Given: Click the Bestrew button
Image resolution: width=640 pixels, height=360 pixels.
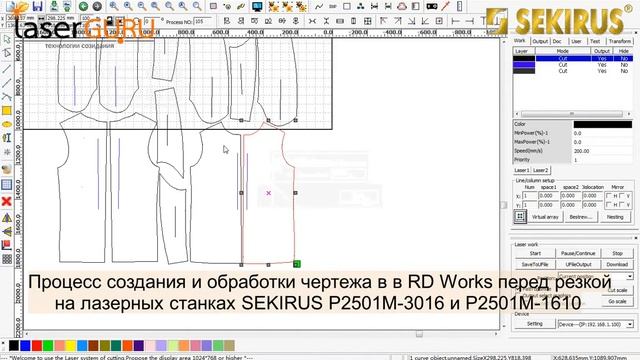Looking at the screenshot, I should click(580, 217).
